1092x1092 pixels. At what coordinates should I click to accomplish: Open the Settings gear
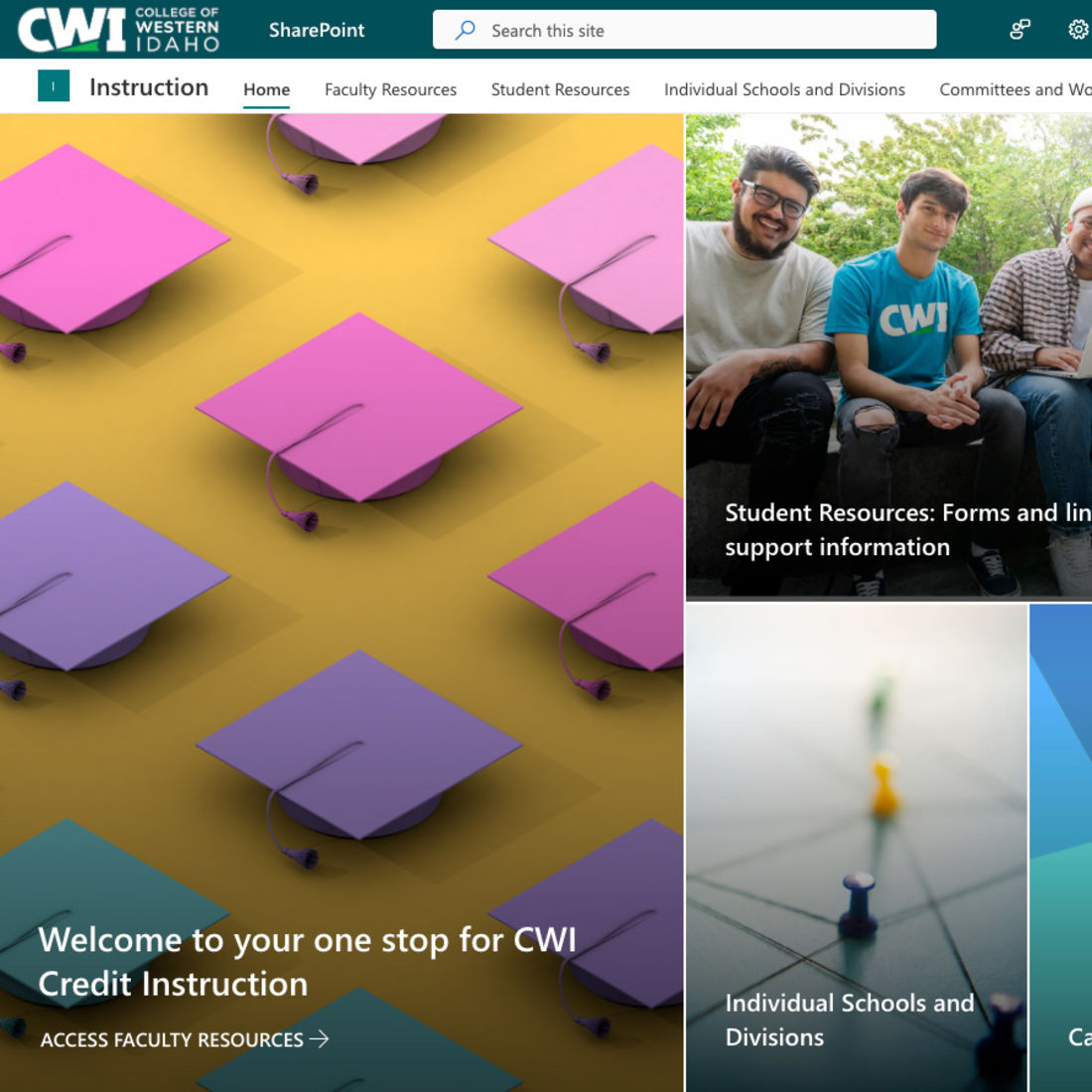click(1078, 29)
